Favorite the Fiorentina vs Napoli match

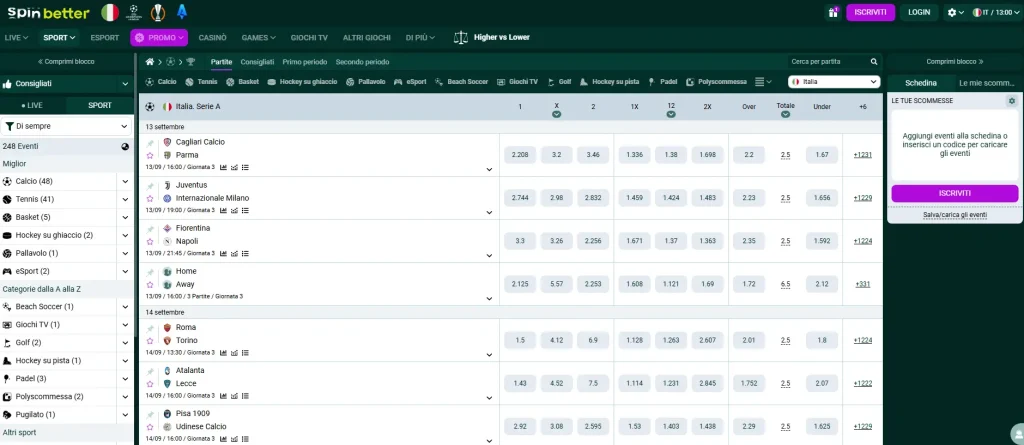pos(150,242)
